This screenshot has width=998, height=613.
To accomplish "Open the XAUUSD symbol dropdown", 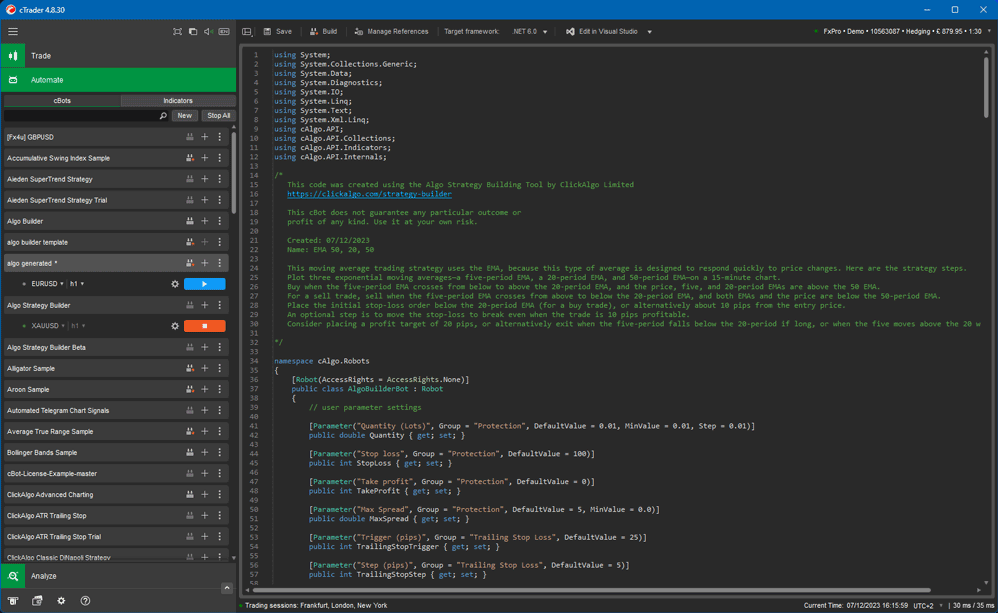I will (x=48, y=326).
